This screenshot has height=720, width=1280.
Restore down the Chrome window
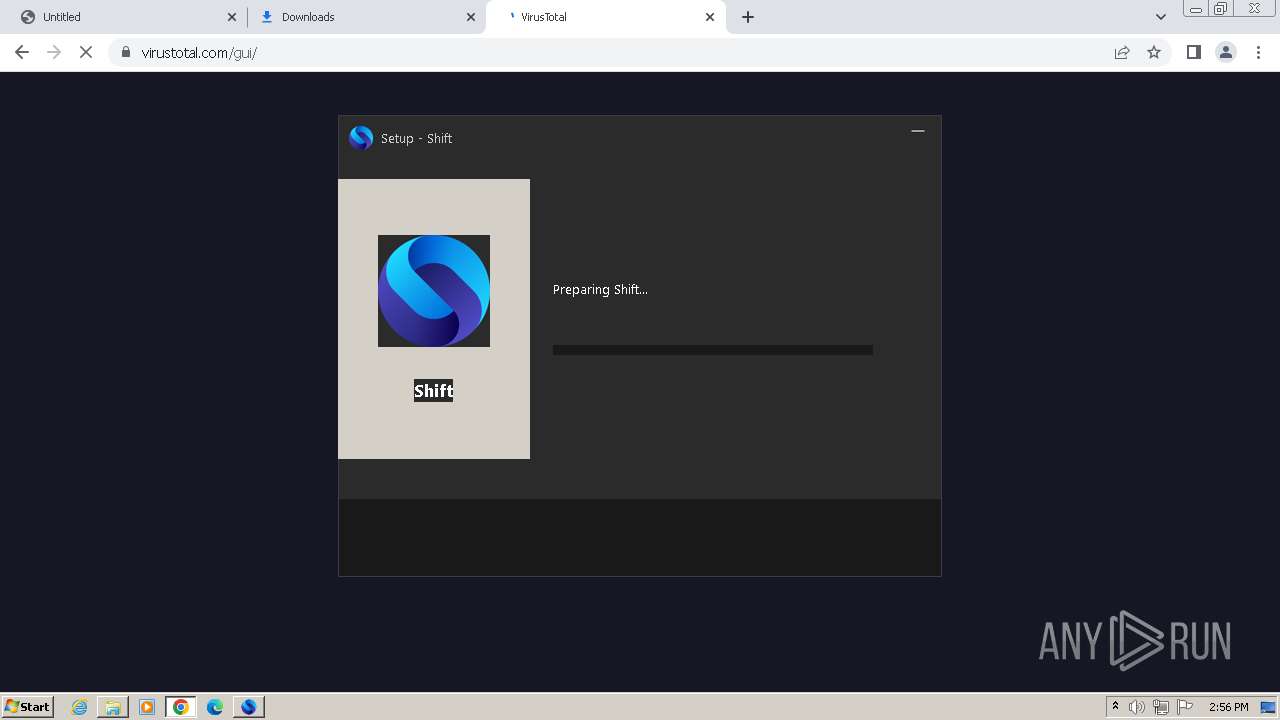1221,8
